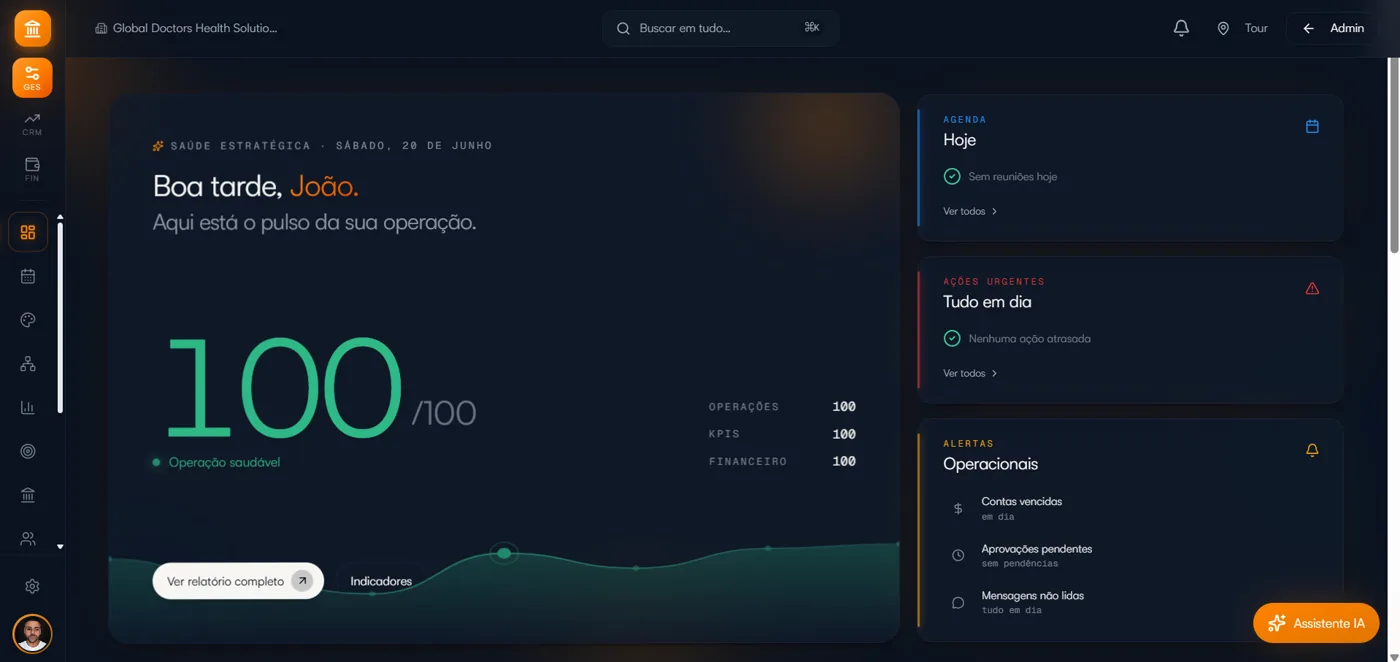
Task: Open the bank building icon in sidebar
Action: [x=28, y=495]
